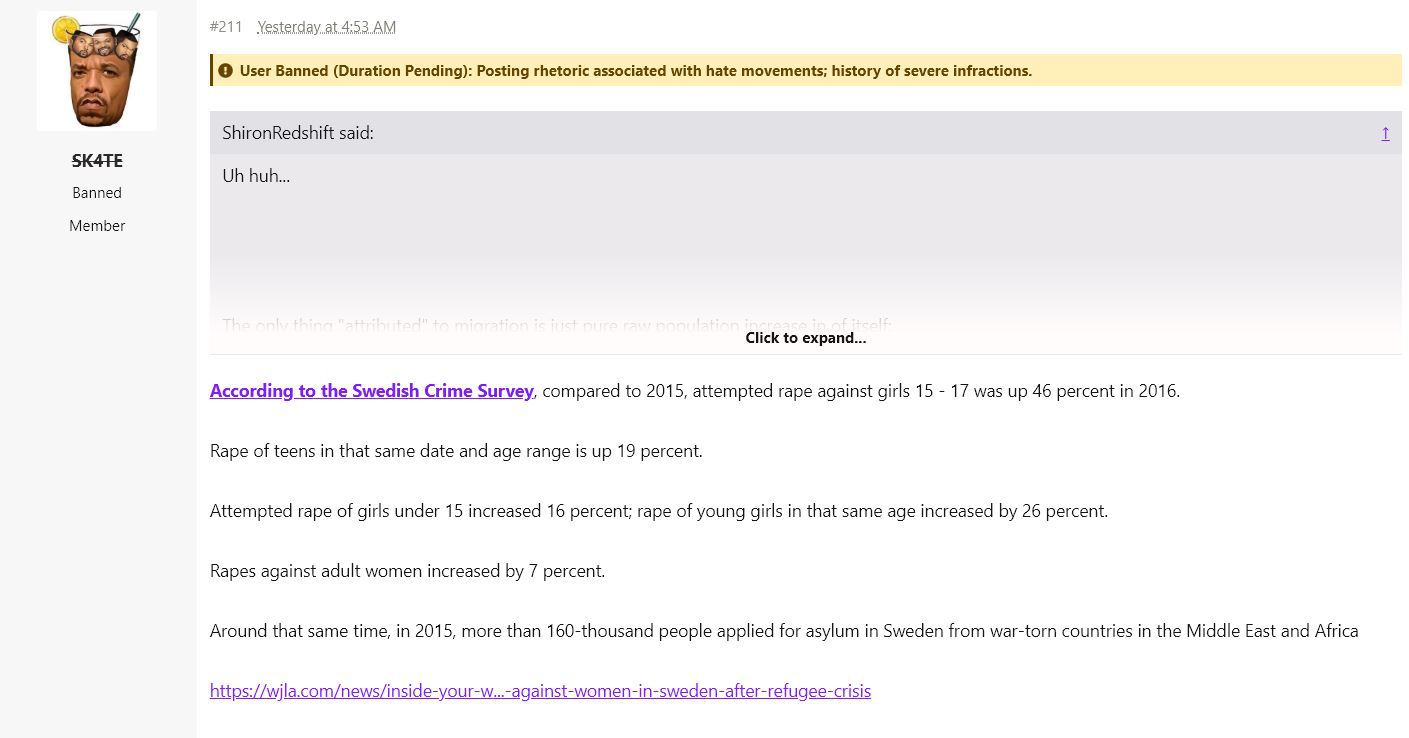Screen dimensions: 1409x738
Task: Click the paragraph about 160-thousand asylum applicants
Action: 784,631
